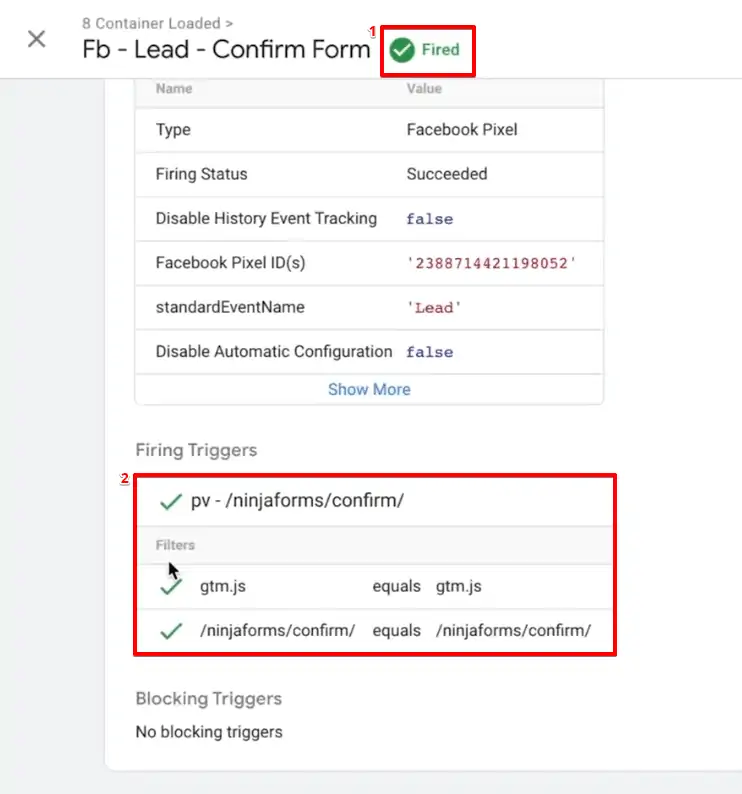The height and width of the screenshot is (794, 742).
Task: Click the equals operator in gtm.js row
Action: pos(397,586)
